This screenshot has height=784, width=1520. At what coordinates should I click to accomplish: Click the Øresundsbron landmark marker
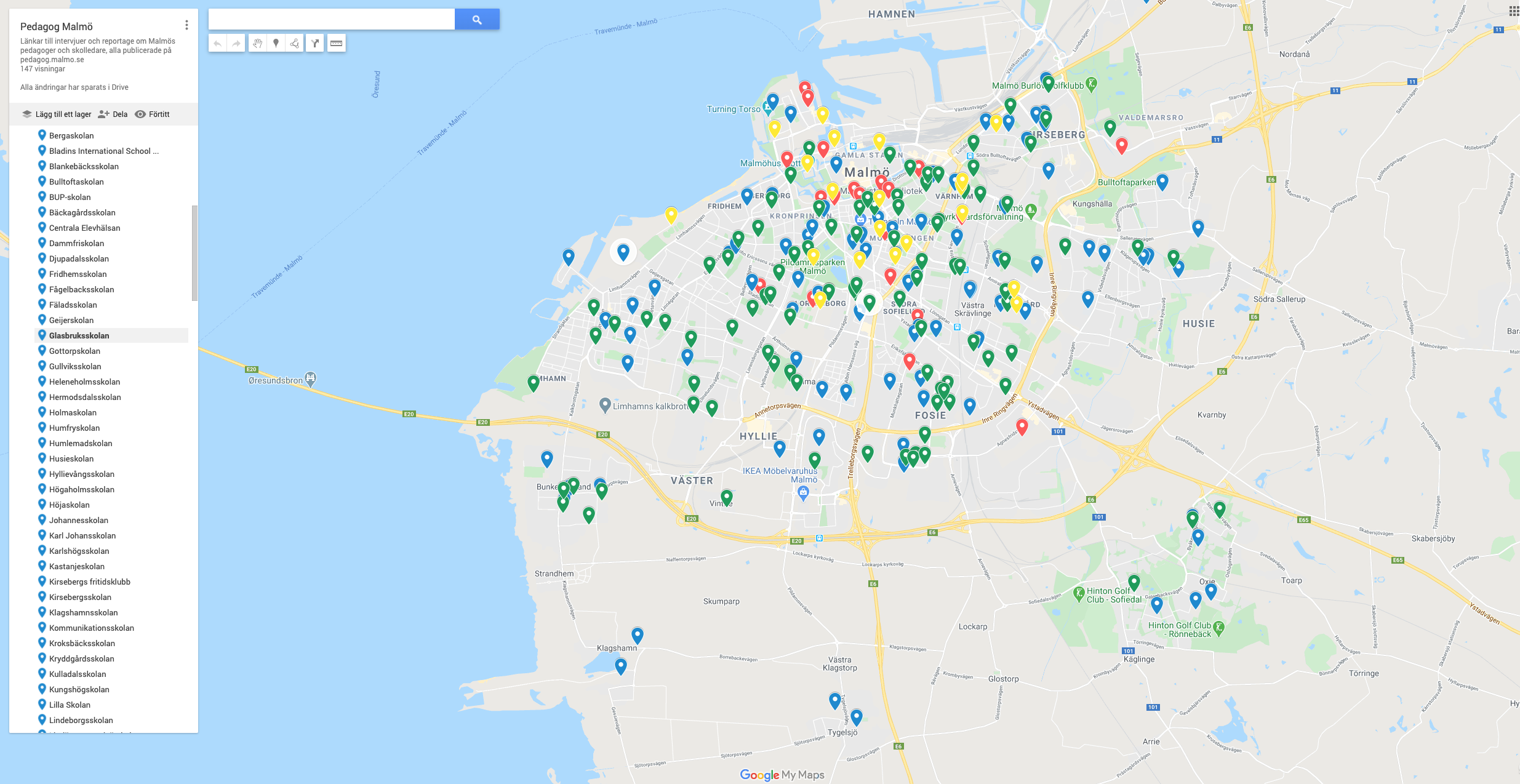pos(311,378)
